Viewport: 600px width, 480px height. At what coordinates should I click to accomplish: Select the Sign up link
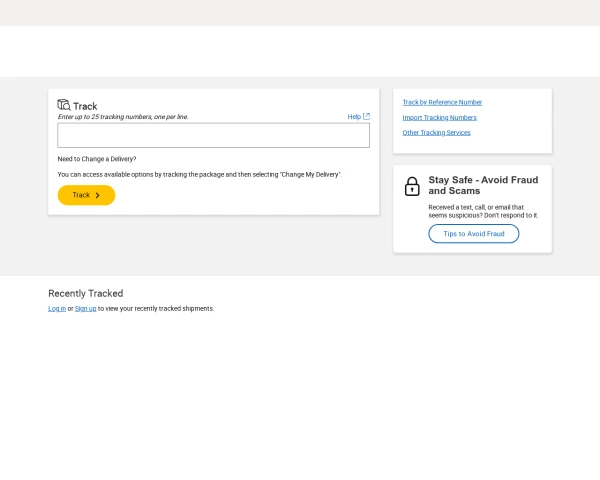click(86, 308)
